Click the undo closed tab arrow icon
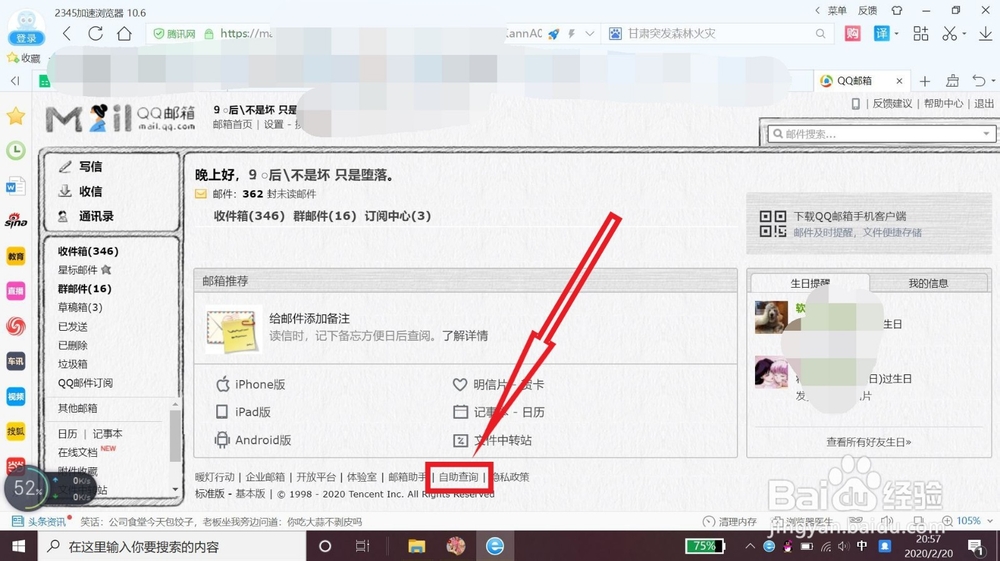The image size is (1000, 561). 979,80
